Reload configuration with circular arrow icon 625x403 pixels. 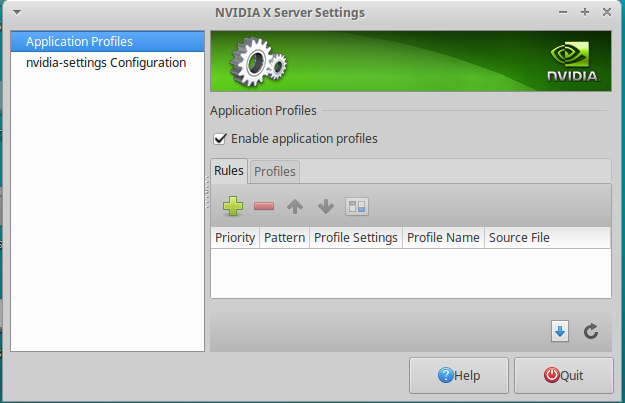click(591, 331)
